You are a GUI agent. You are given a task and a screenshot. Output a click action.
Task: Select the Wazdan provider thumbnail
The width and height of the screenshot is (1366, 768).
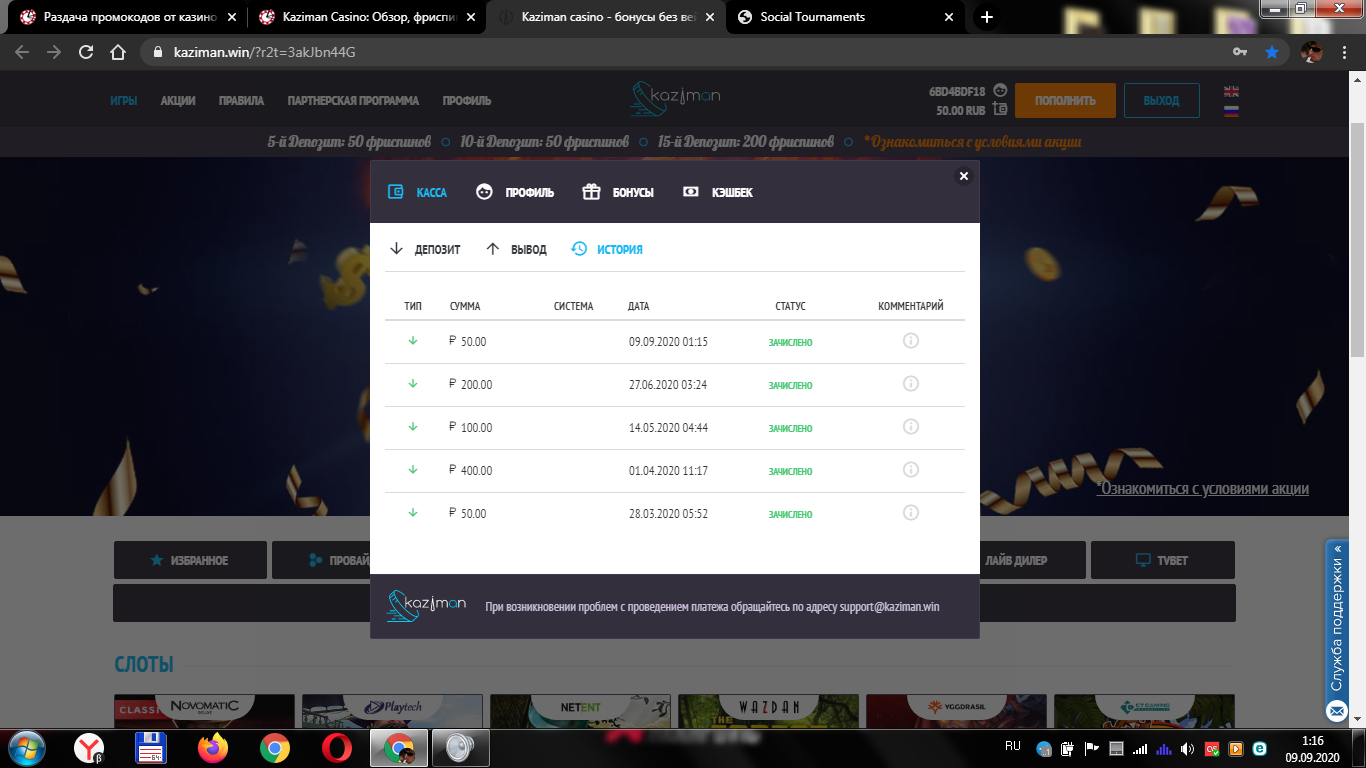point(768,709)
